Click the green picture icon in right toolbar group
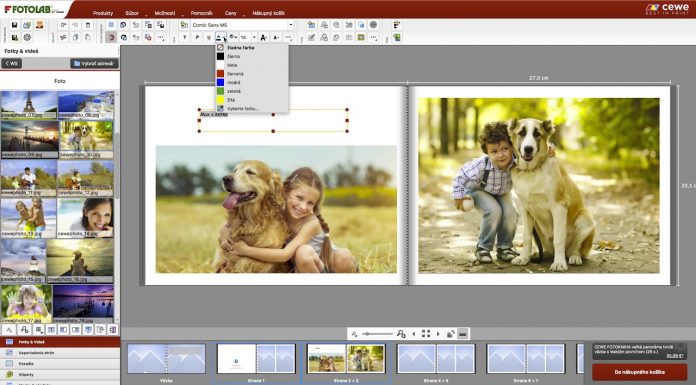 point(361,38)
